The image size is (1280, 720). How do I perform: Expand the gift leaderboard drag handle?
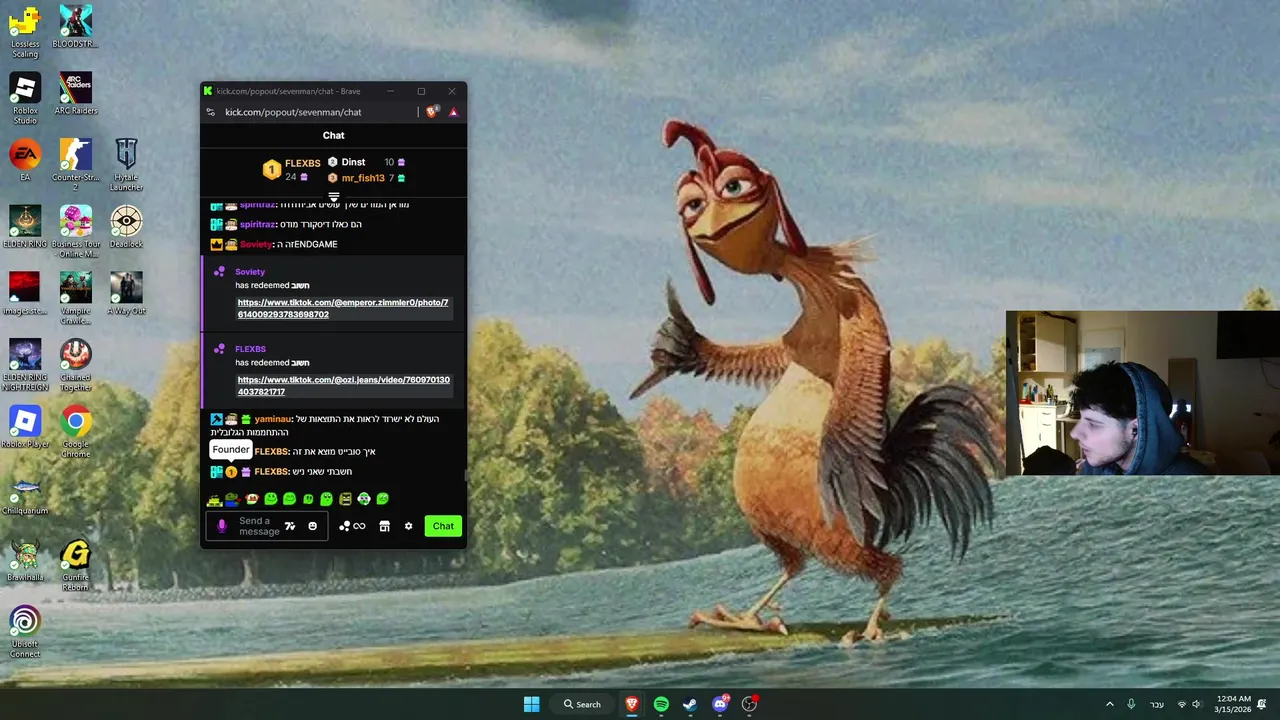click(x=334, y=197)
